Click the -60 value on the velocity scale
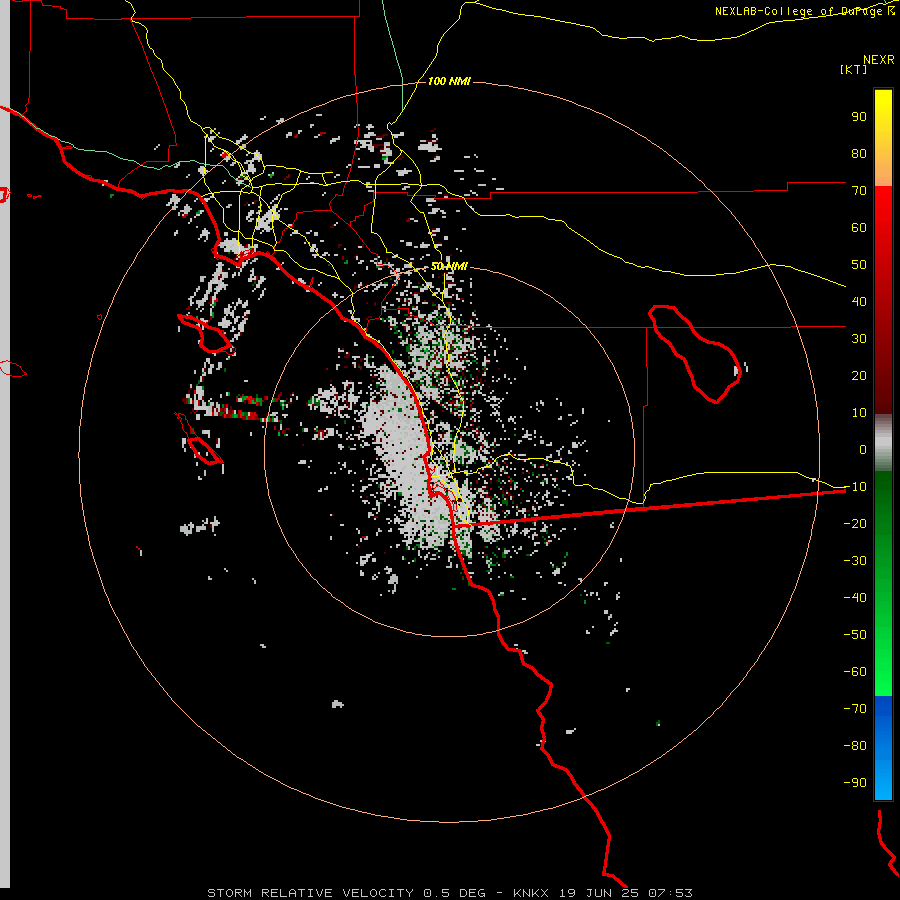This screenshot has width=900, height=900. pyautogui.click(x=855, y=672)
